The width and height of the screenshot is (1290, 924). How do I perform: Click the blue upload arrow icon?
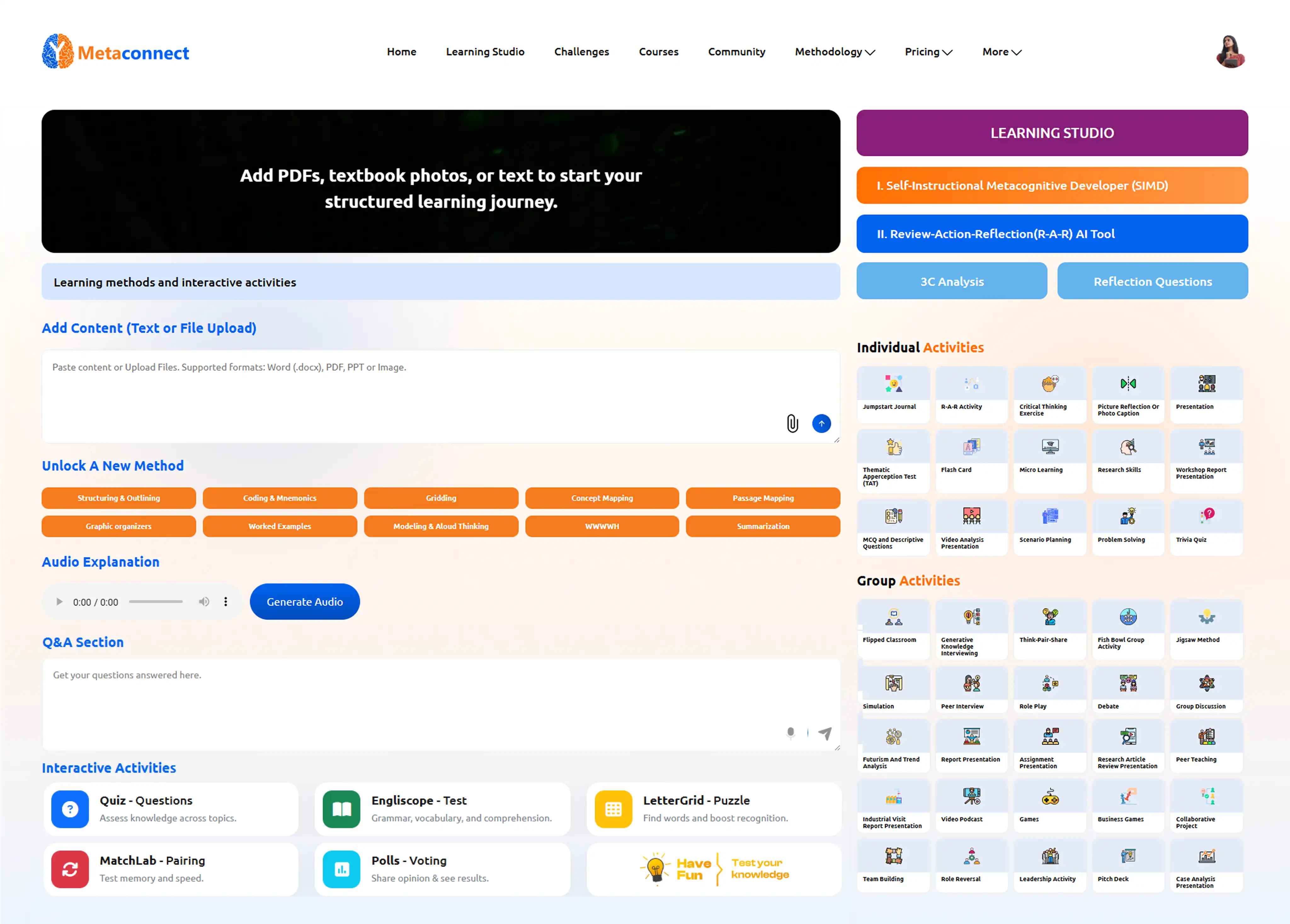[821, 424]
